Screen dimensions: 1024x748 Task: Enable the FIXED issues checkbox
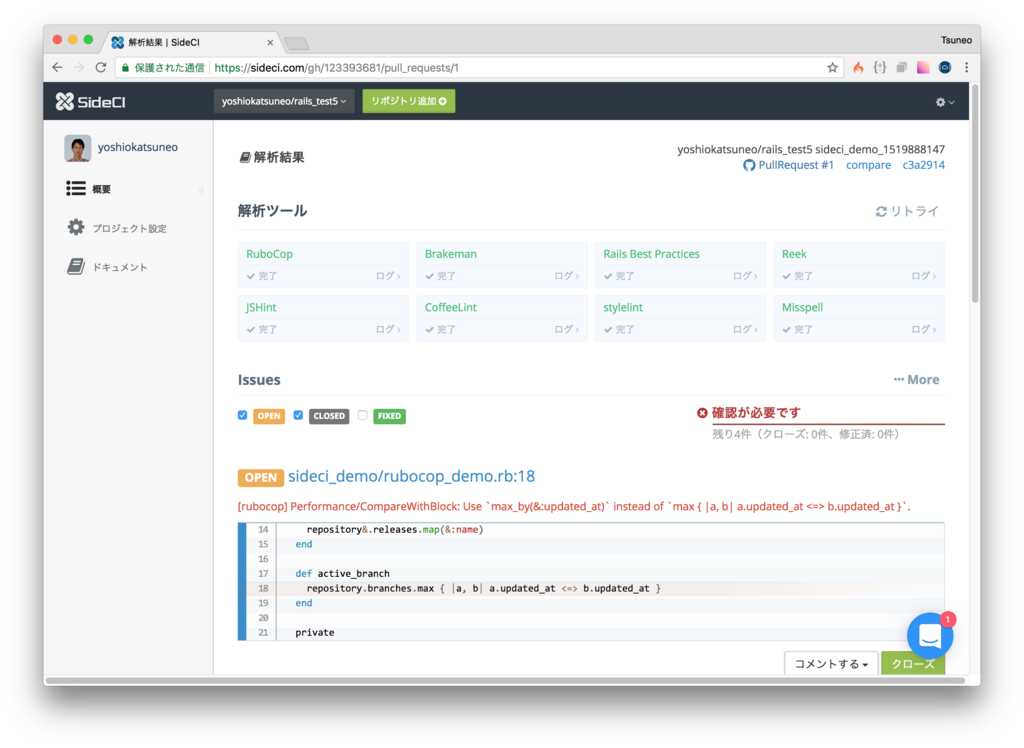[362, 415]
